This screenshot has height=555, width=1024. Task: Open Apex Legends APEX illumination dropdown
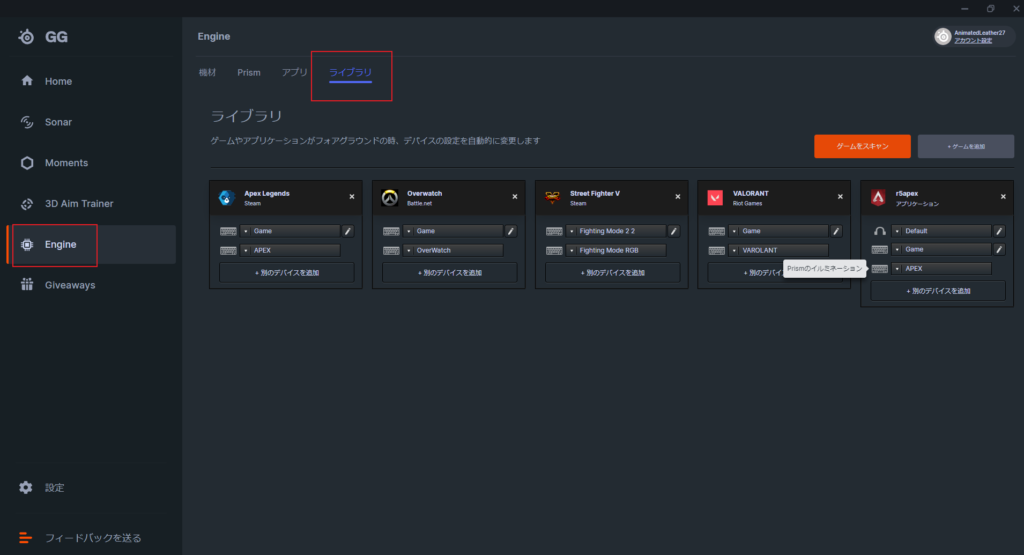[x=290, y=251]
